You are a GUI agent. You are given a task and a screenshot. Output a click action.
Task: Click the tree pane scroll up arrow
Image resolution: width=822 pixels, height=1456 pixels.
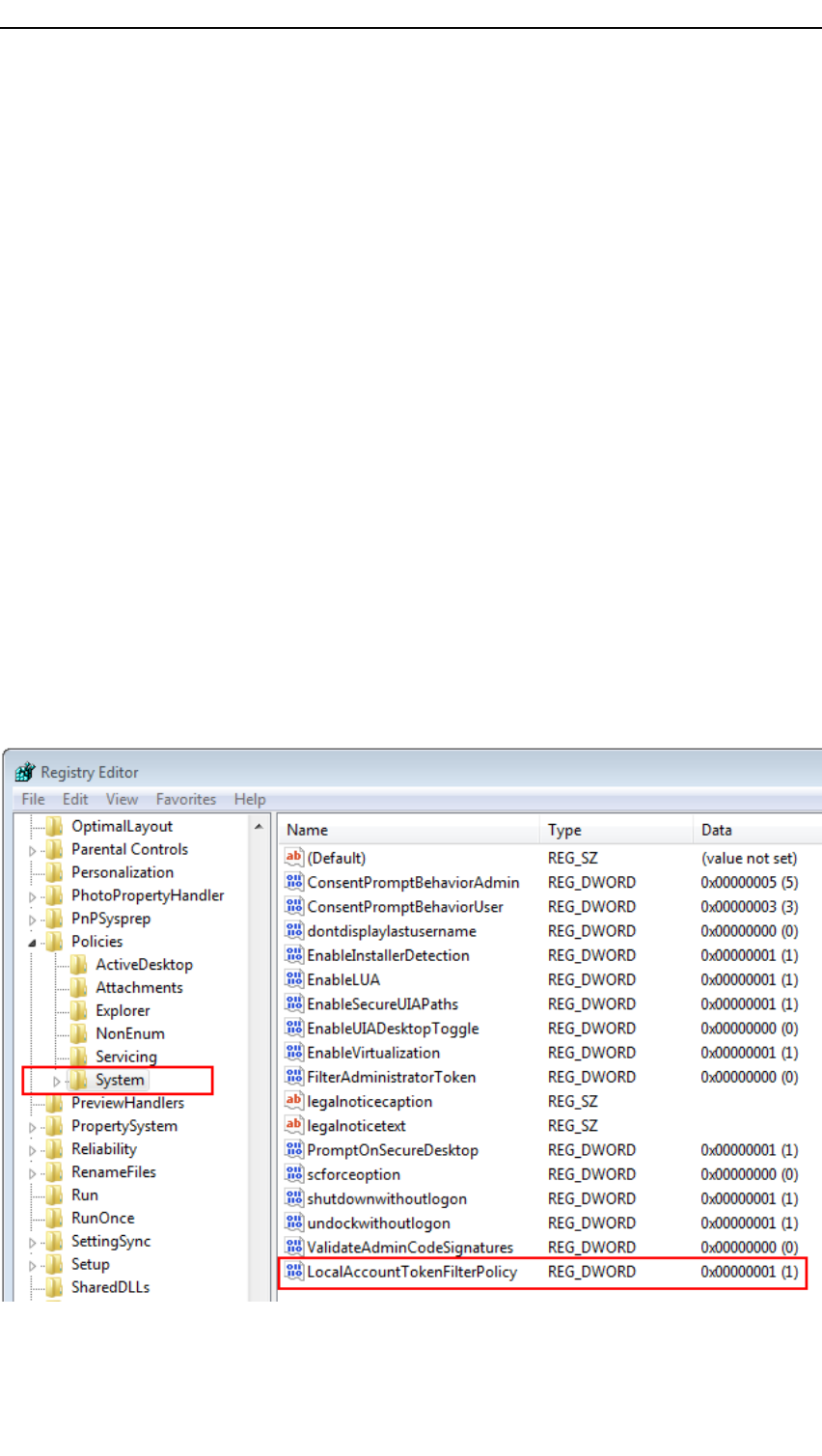pyautogui.click(x=260, y=827)
